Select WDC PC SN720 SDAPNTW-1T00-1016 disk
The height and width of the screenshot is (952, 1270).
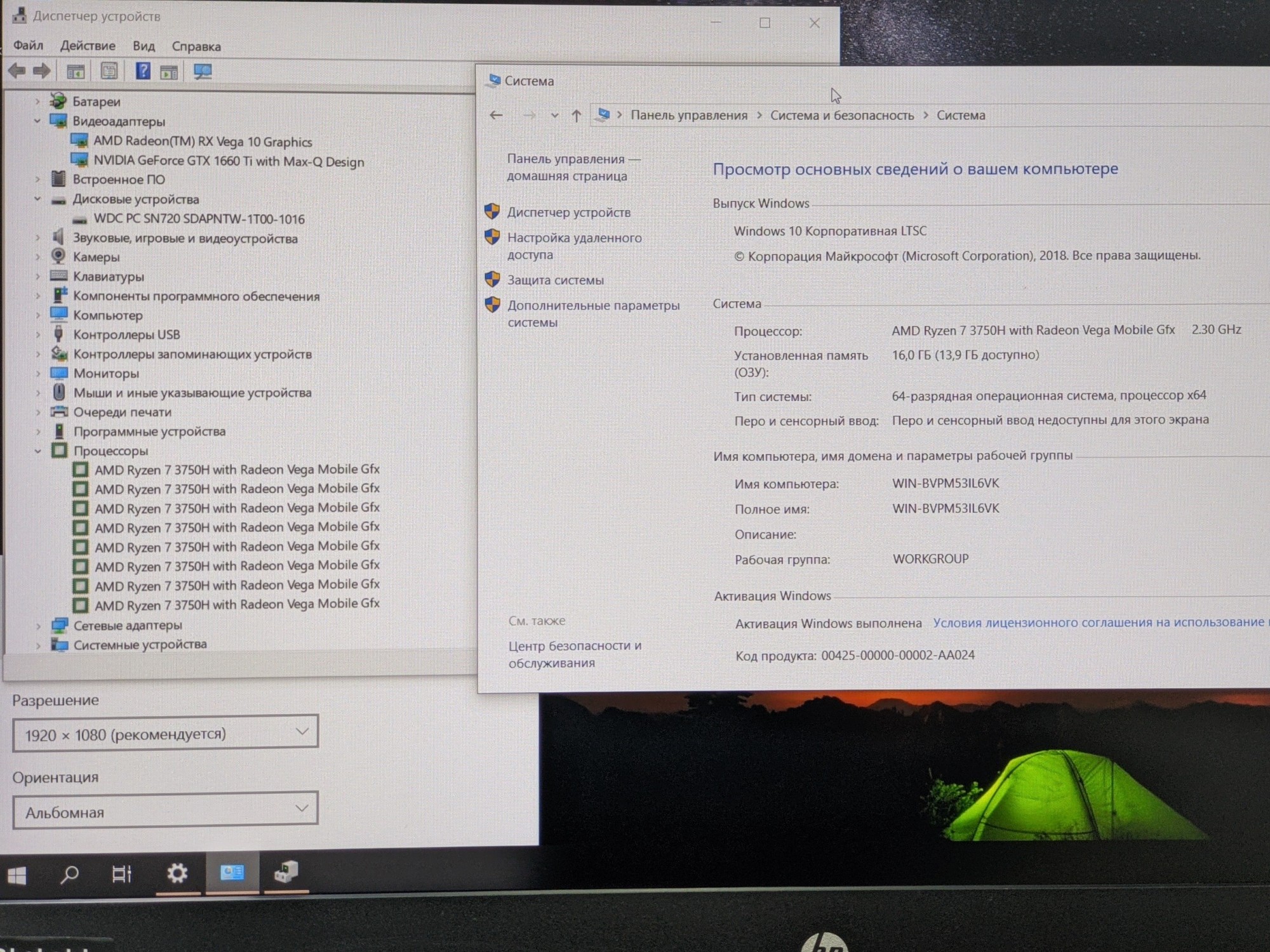(x=199, y=219)
